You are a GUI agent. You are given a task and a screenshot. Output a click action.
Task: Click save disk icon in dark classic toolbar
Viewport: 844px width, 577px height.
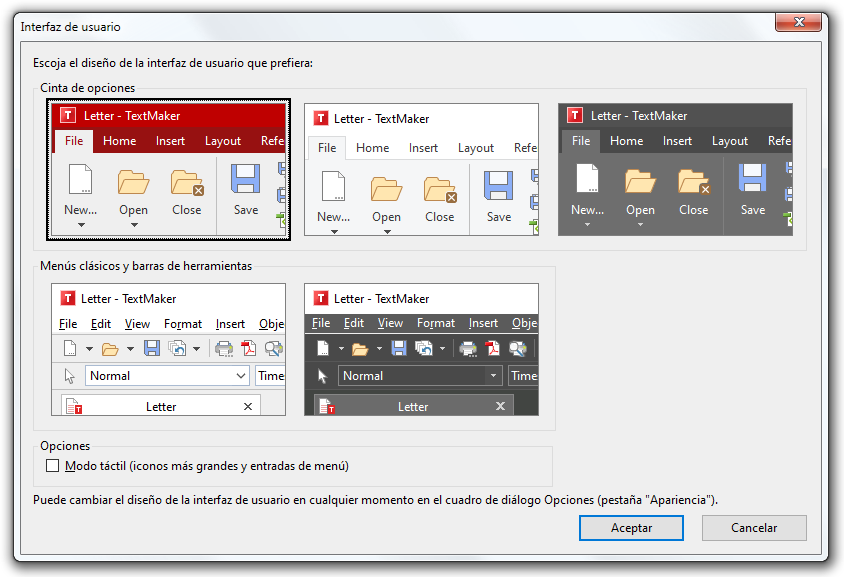(x=399, y=348)
